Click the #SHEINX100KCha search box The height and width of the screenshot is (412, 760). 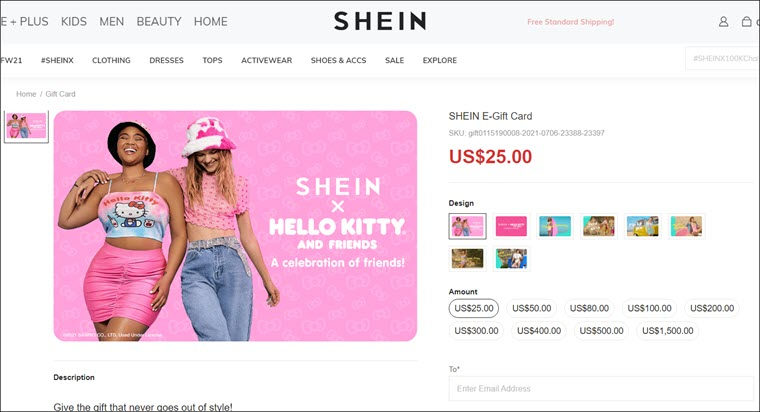coord(722,59)
